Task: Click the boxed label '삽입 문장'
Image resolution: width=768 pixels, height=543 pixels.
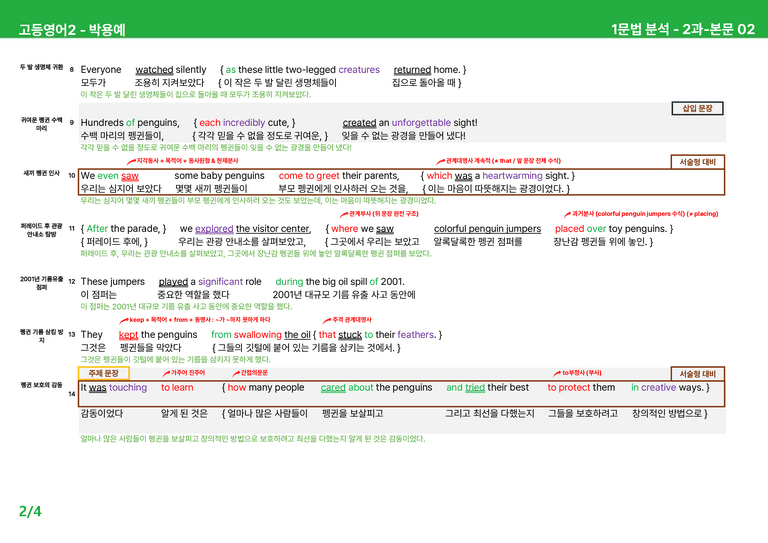Action: [697, 108]
